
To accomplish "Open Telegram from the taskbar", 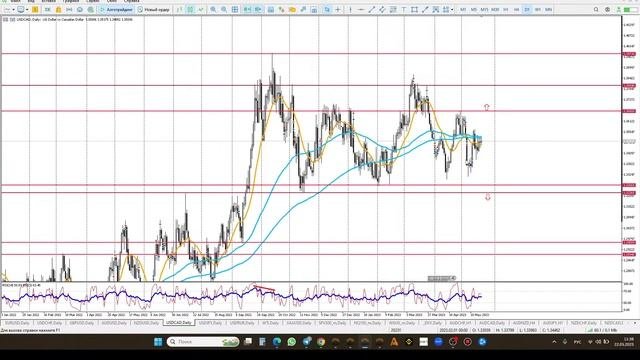I will point(307,342).
